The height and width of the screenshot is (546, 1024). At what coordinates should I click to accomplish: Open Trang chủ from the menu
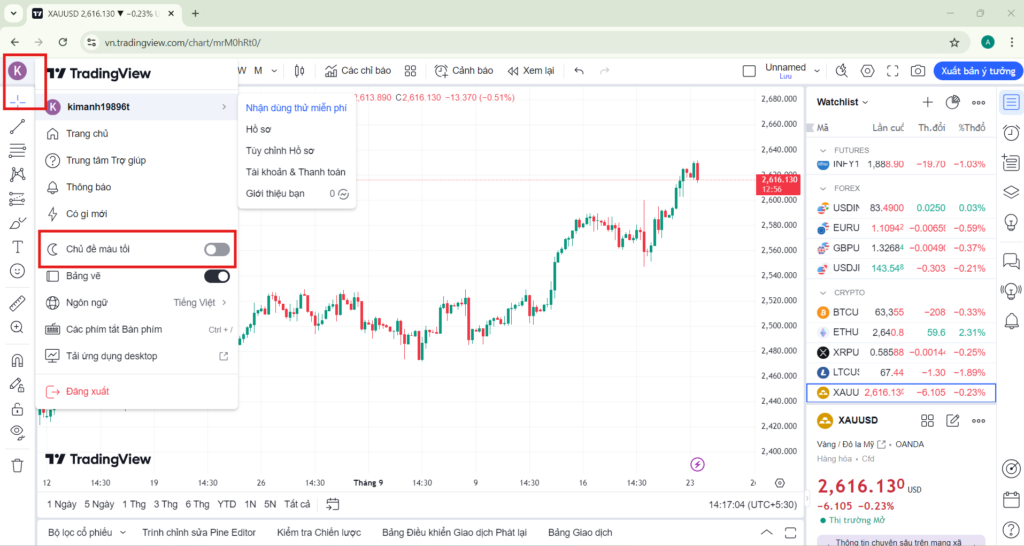[137, 133]
